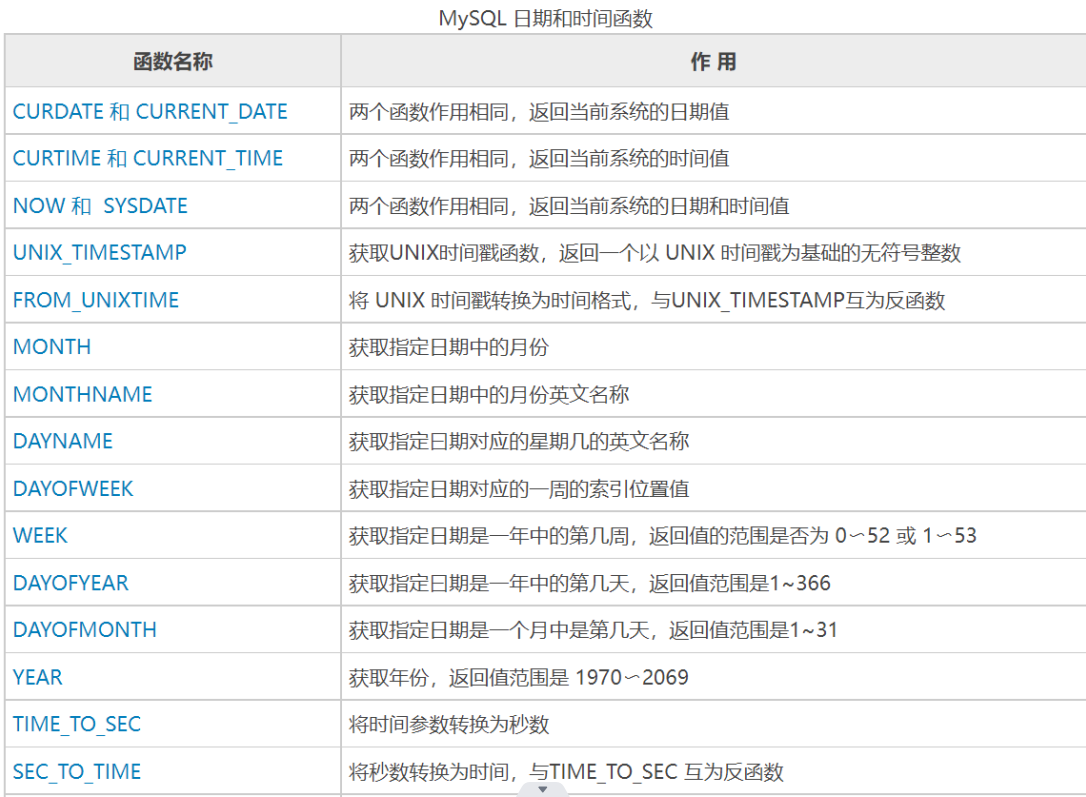Visit the YEAR function link
The height and width of the screenshot is (797, 1086).
pyautogui.click(x=37, y=677)
